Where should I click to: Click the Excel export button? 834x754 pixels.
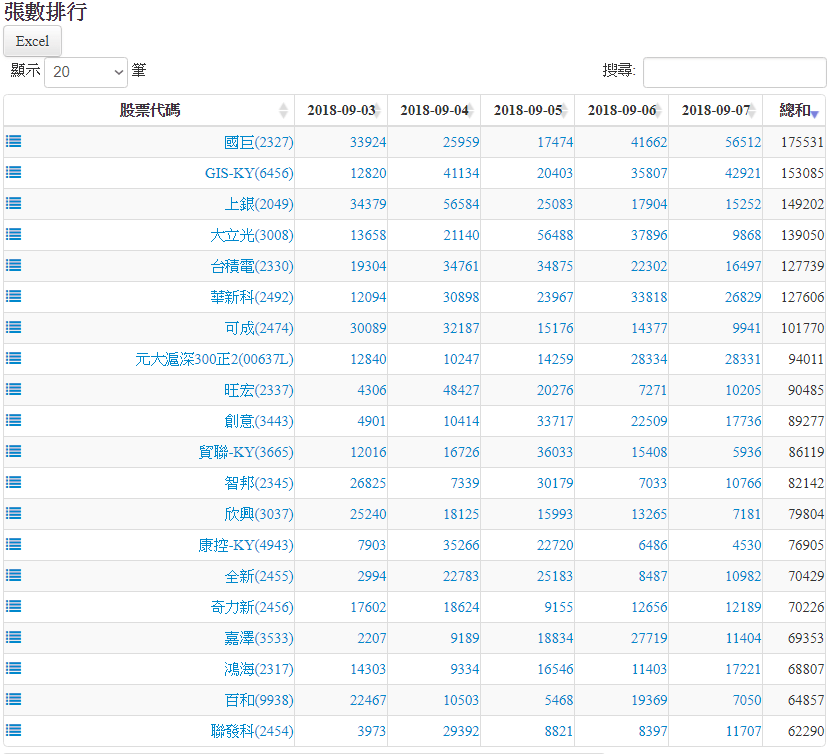pos(33,41)
